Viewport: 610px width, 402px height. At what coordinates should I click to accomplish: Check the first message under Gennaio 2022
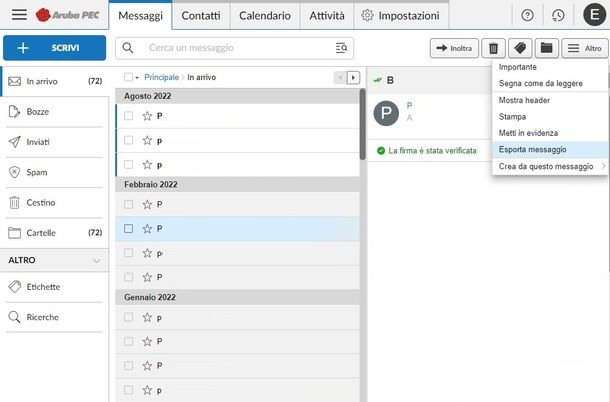click(x=128, y=317)
